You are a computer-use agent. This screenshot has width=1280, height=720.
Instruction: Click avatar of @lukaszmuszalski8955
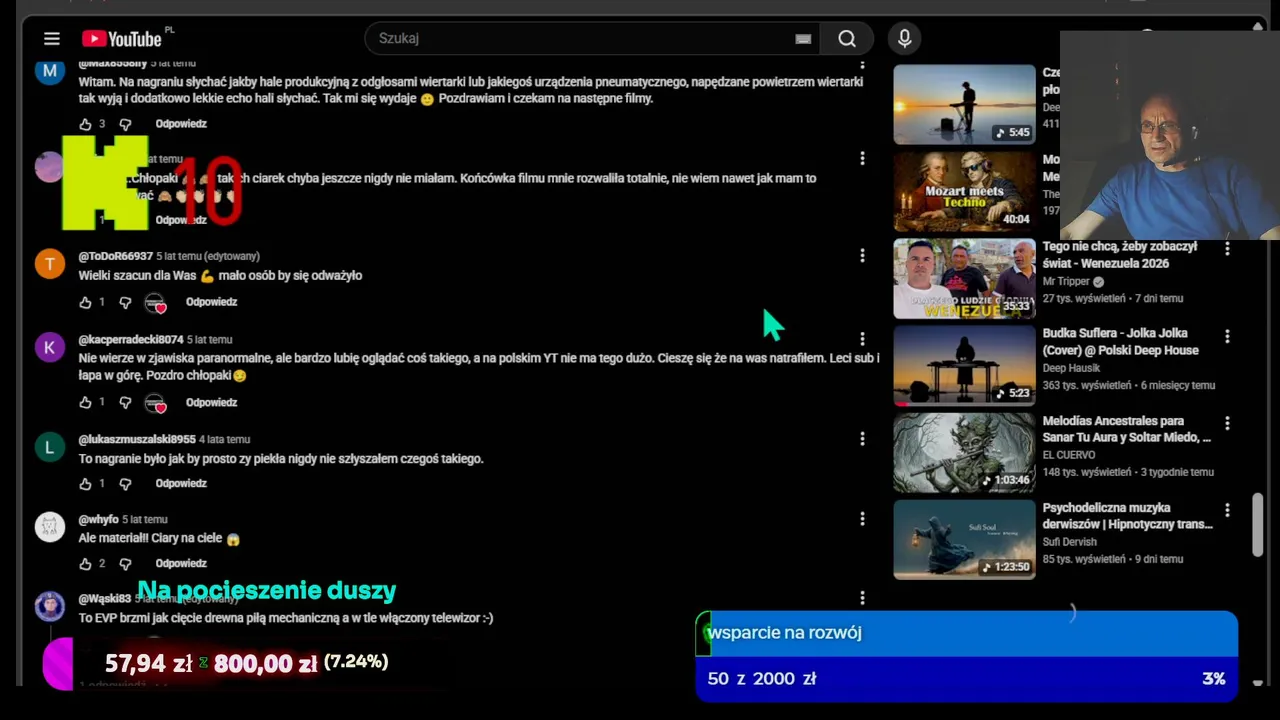50,446
